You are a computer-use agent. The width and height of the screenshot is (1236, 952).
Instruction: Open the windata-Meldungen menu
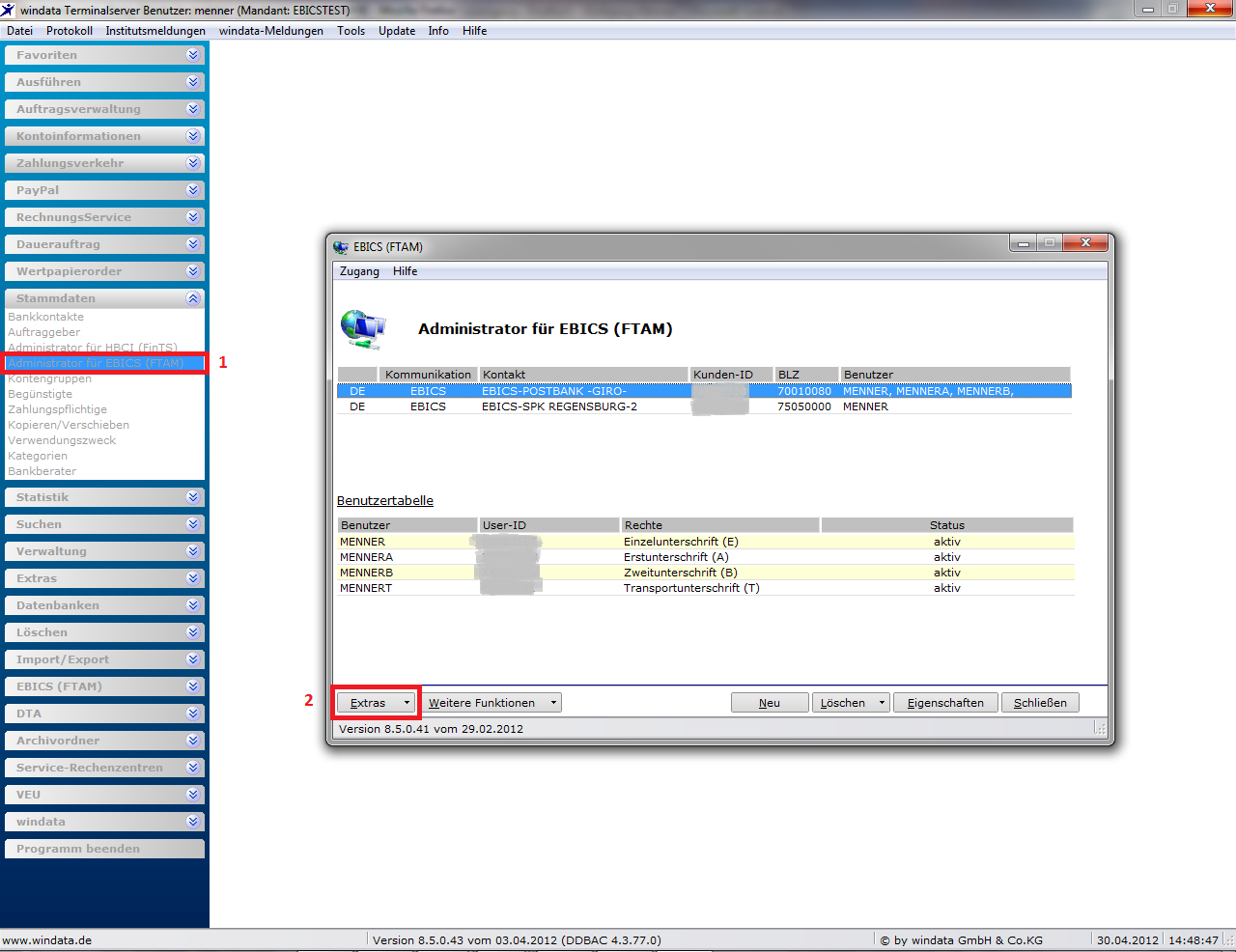click(271, 31)
